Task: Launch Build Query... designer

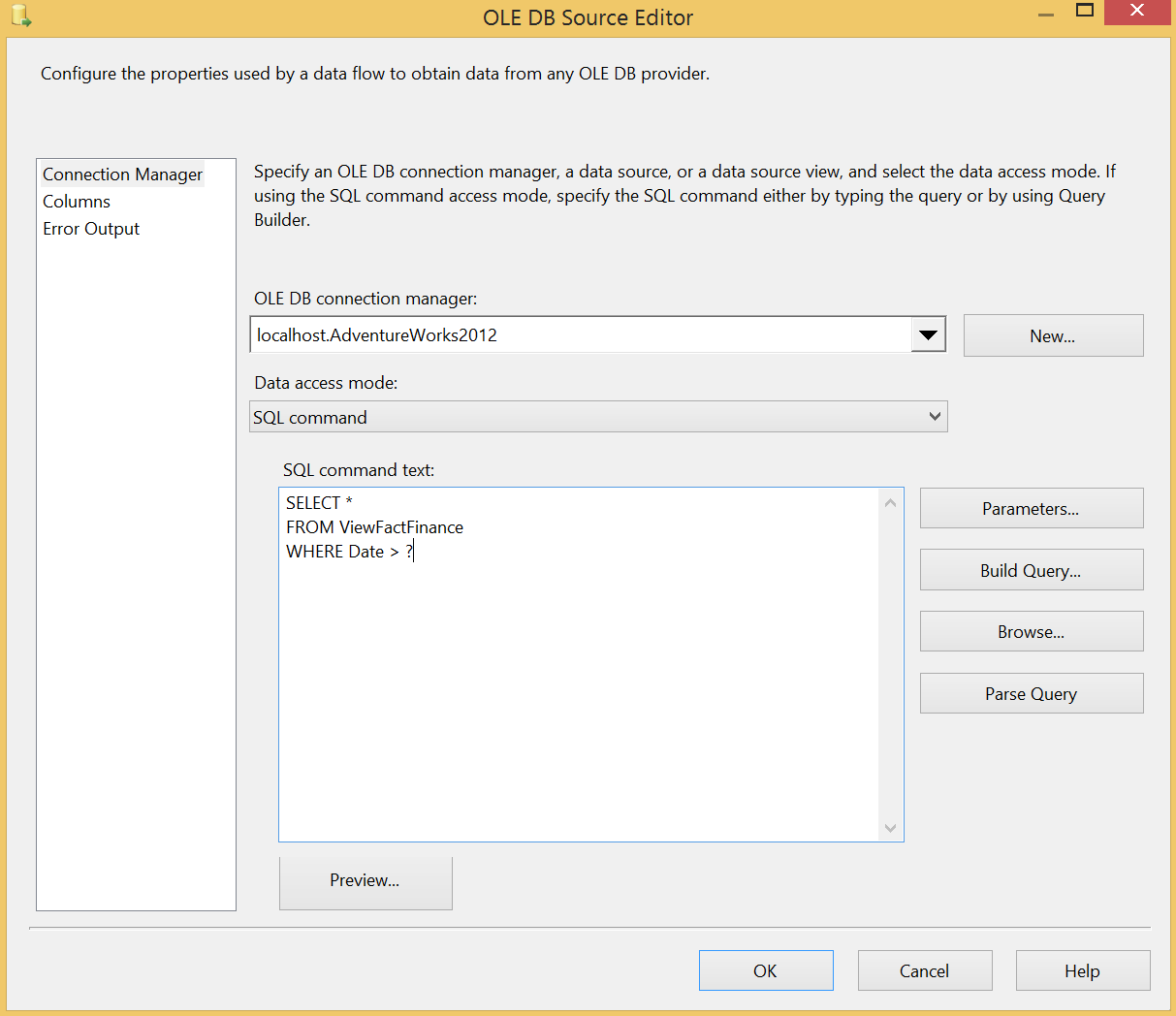Action: pos(1031,571)
